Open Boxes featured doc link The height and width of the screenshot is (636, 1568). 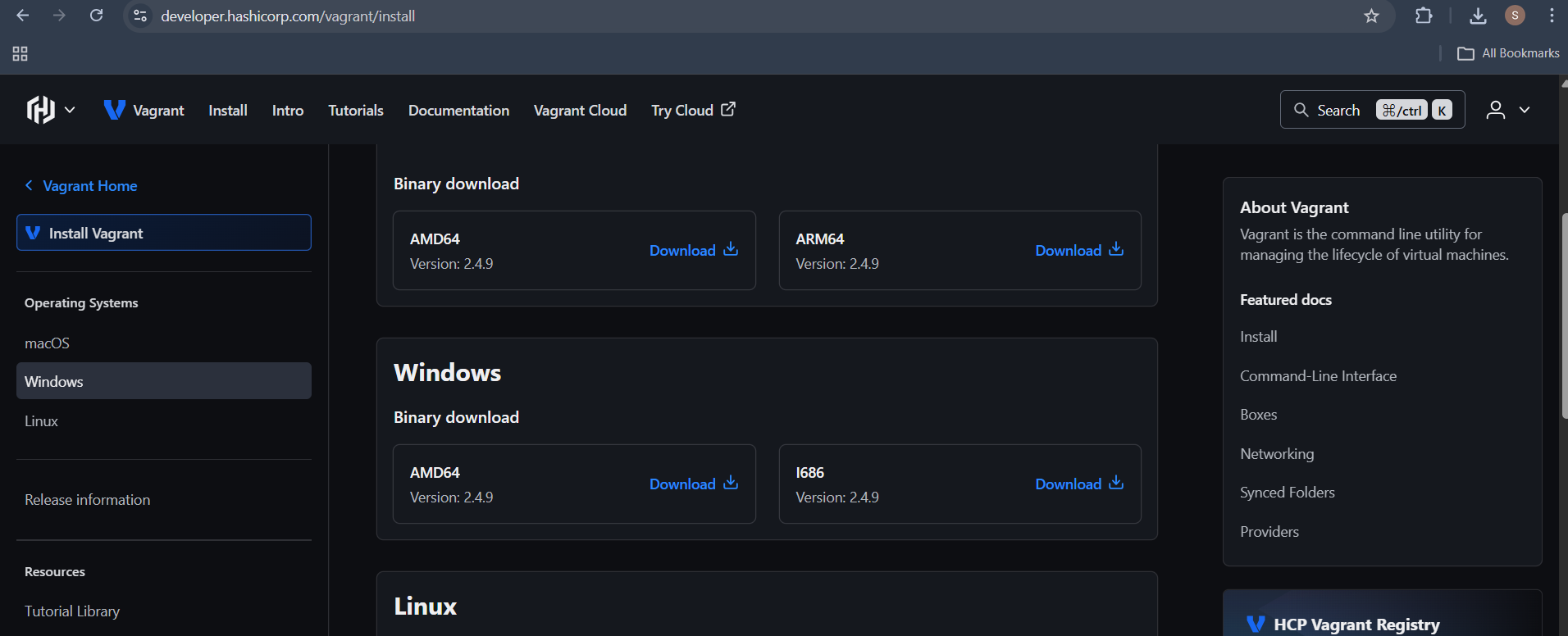tap(1258, 415)
